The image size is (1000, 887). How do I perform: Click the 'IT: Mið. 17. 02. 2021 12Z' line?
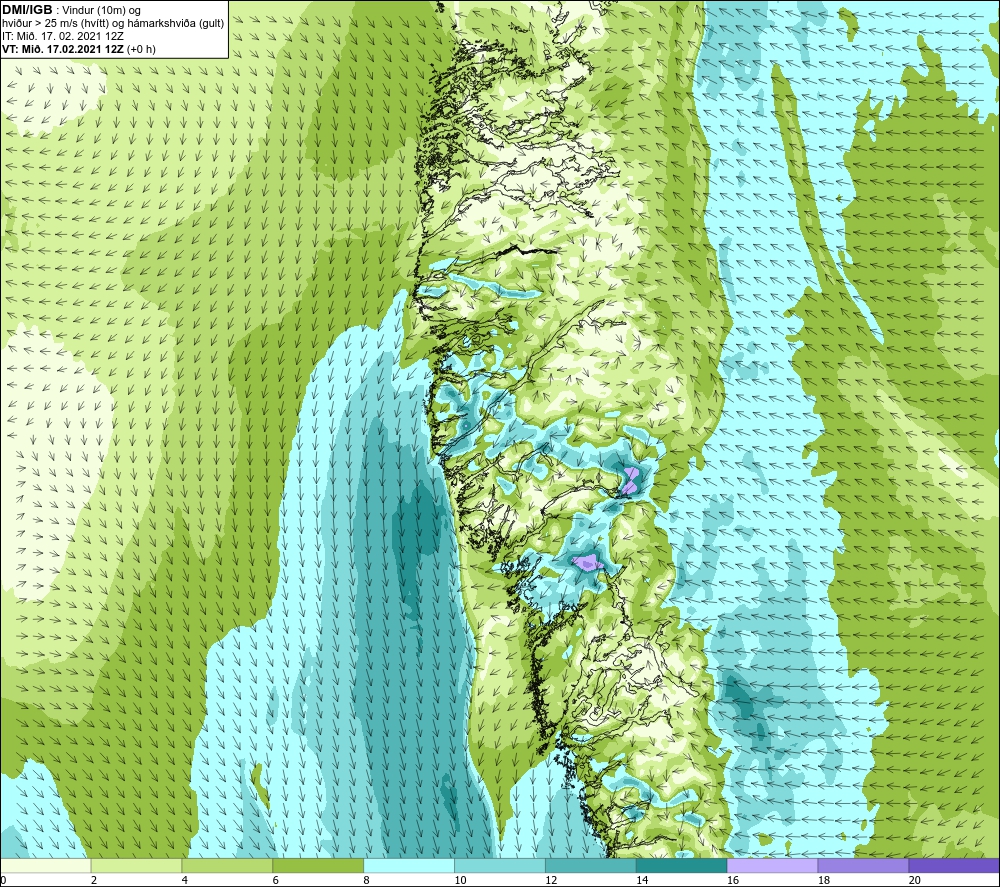click(63, 36)
